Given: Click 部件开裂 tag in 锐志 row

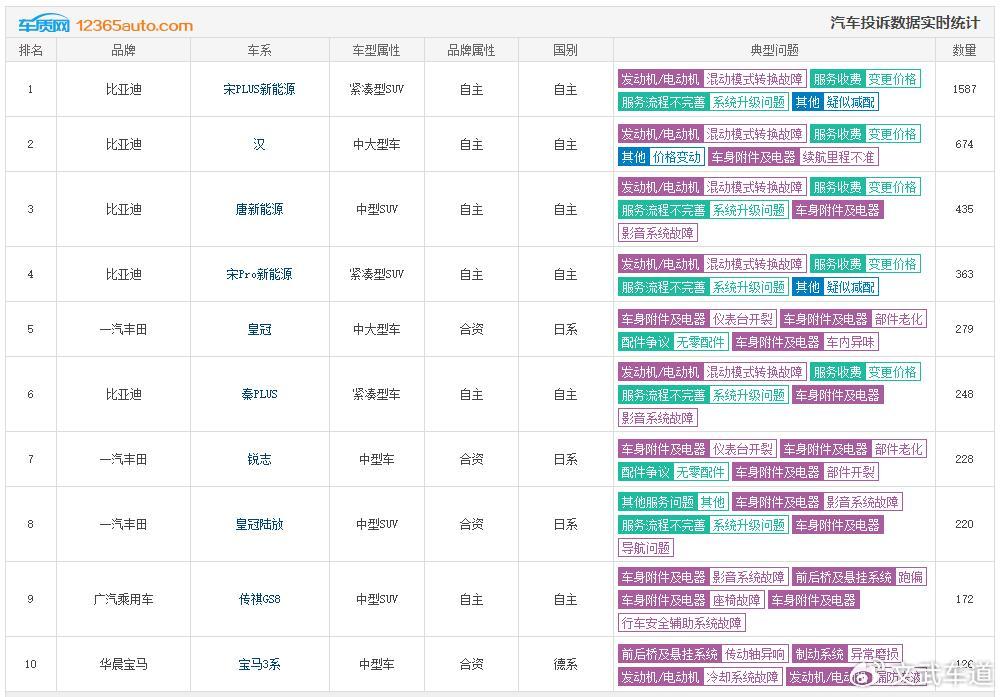Looking at the screenshot, I should 850,472.
